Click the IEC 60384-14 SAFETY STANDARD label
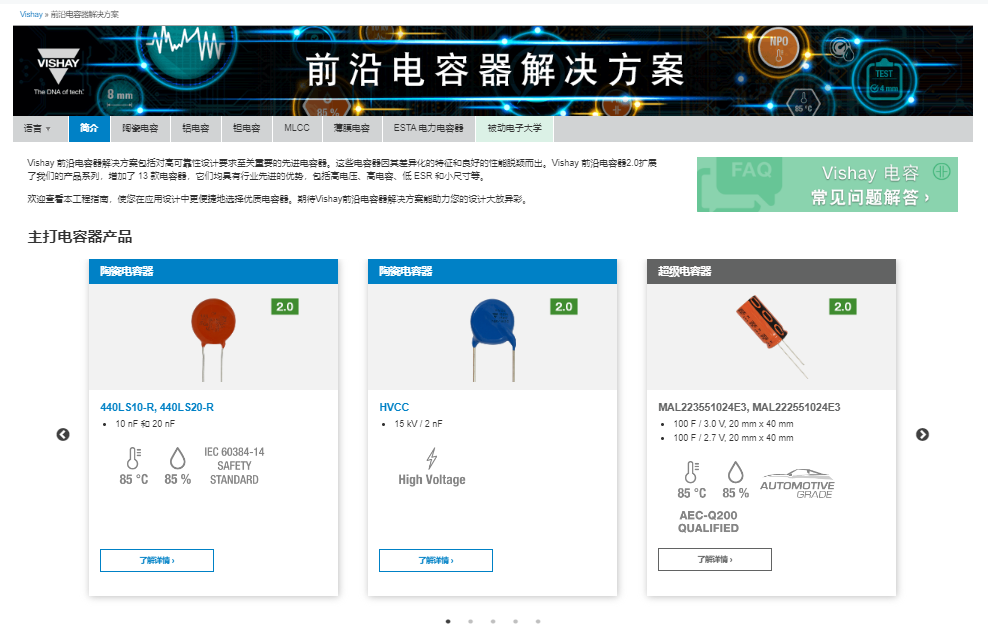 [x=234, y=466]
